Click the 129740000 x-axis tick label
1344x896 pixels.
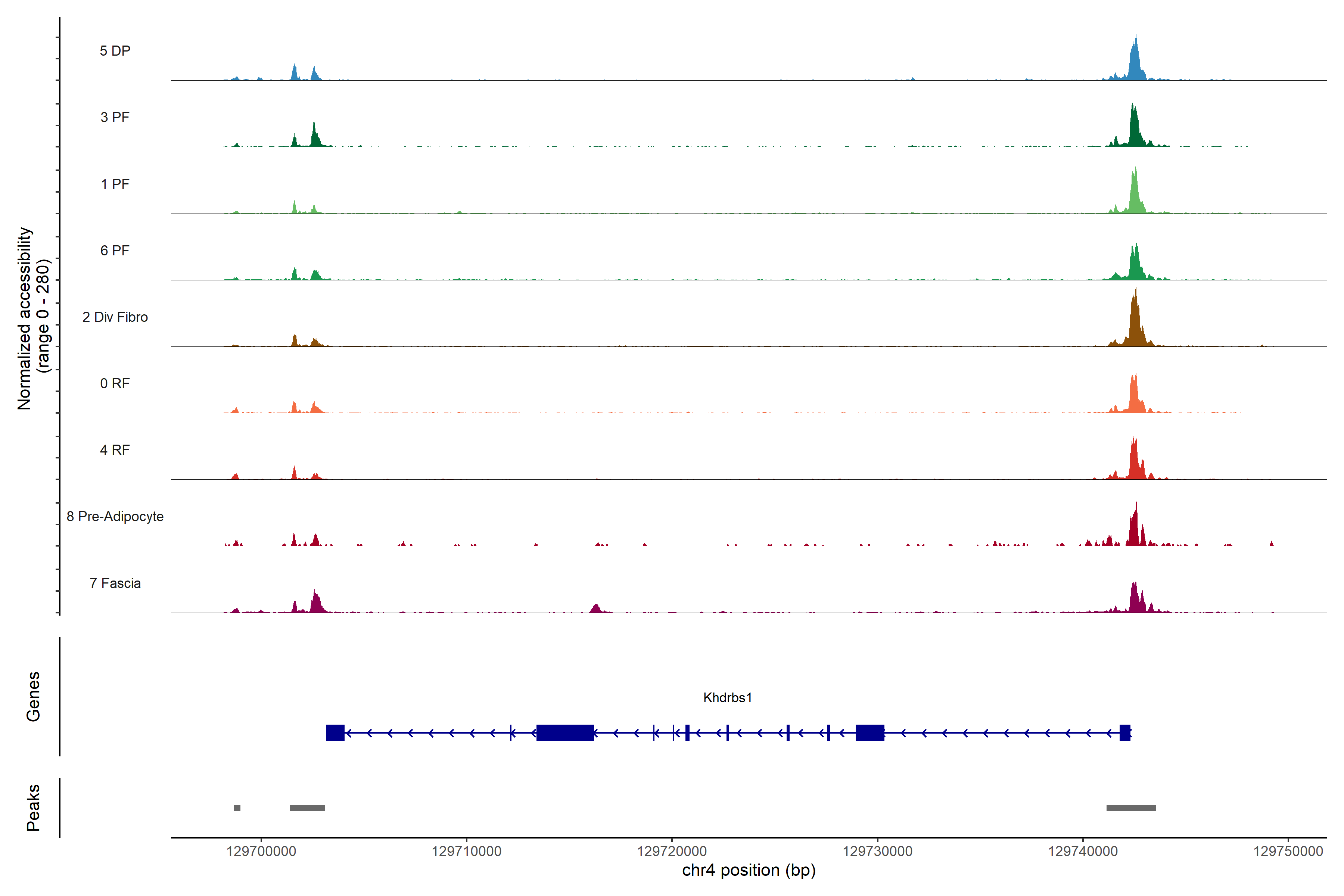click(x=1083, y=852)
